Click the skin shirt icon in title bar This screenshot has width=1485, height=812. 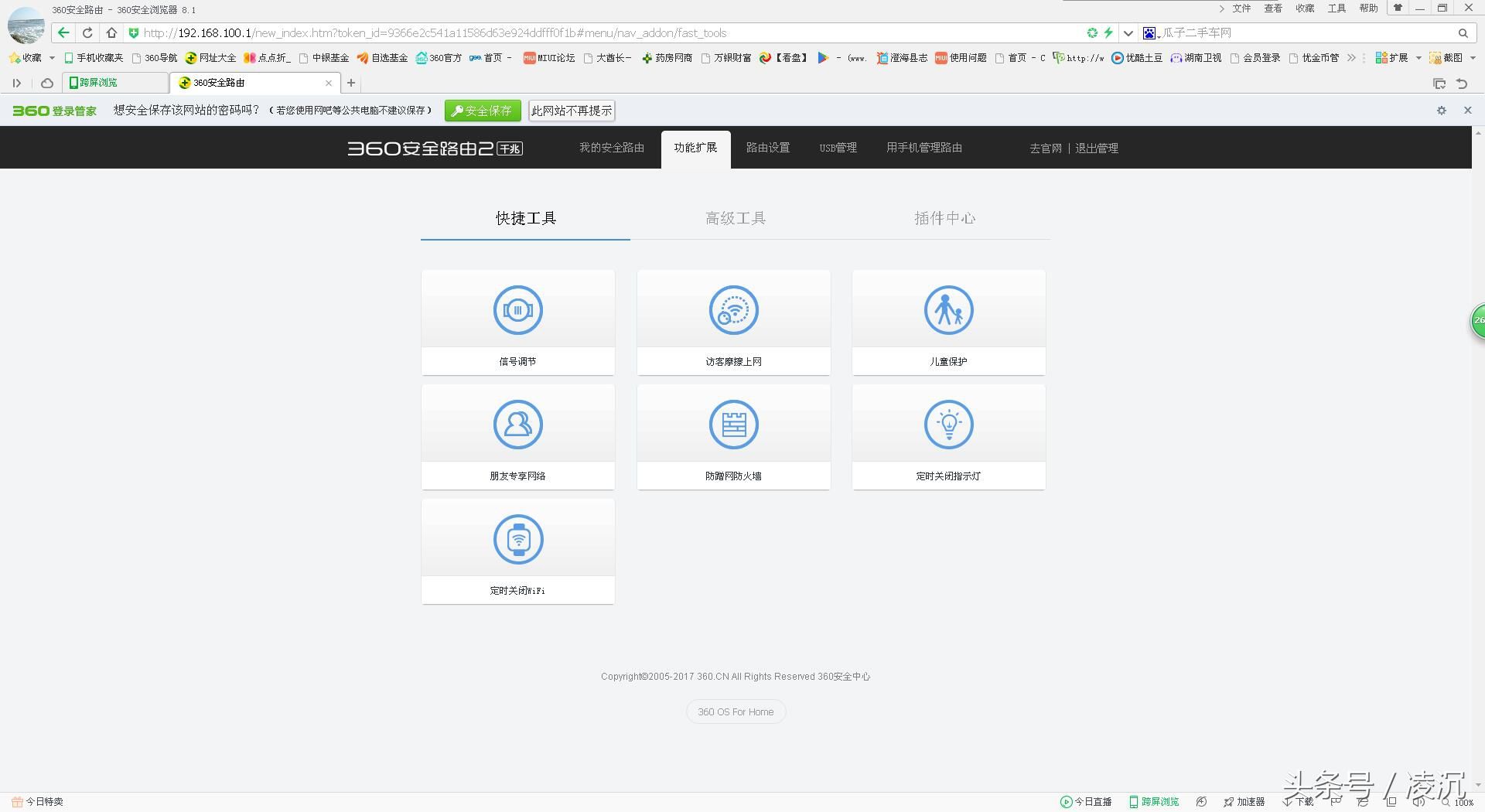pos(1398,8)
